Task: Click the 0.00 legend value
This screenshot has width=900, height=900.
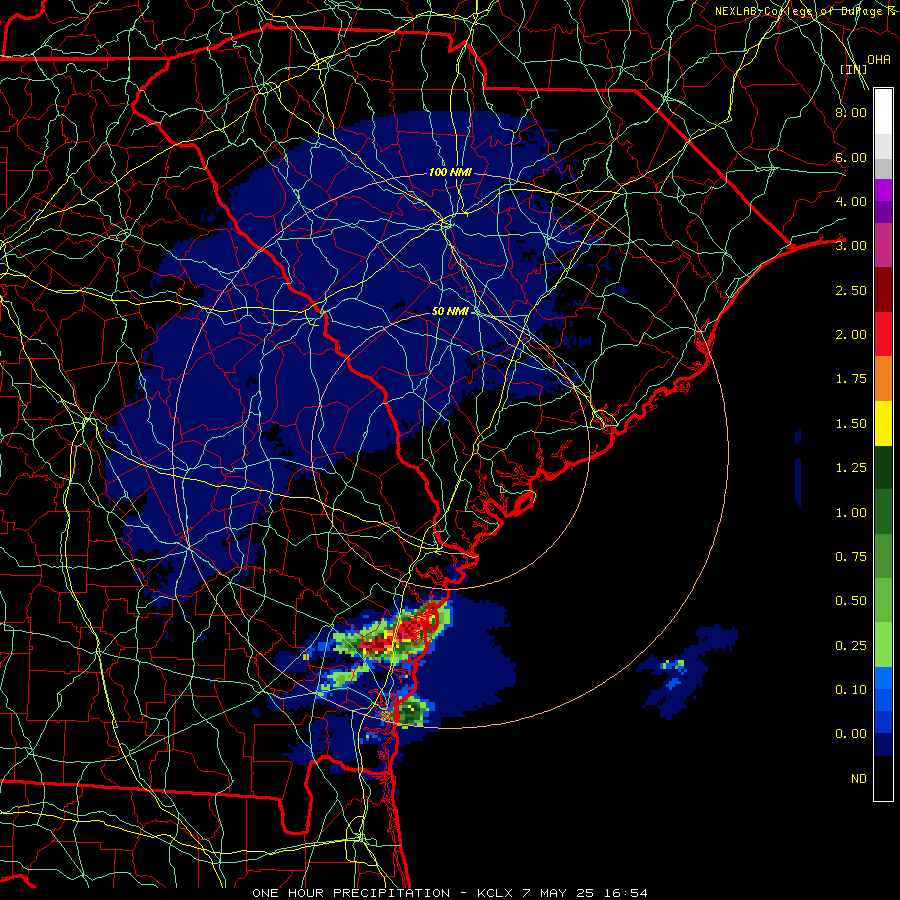Action: (851, 734)
